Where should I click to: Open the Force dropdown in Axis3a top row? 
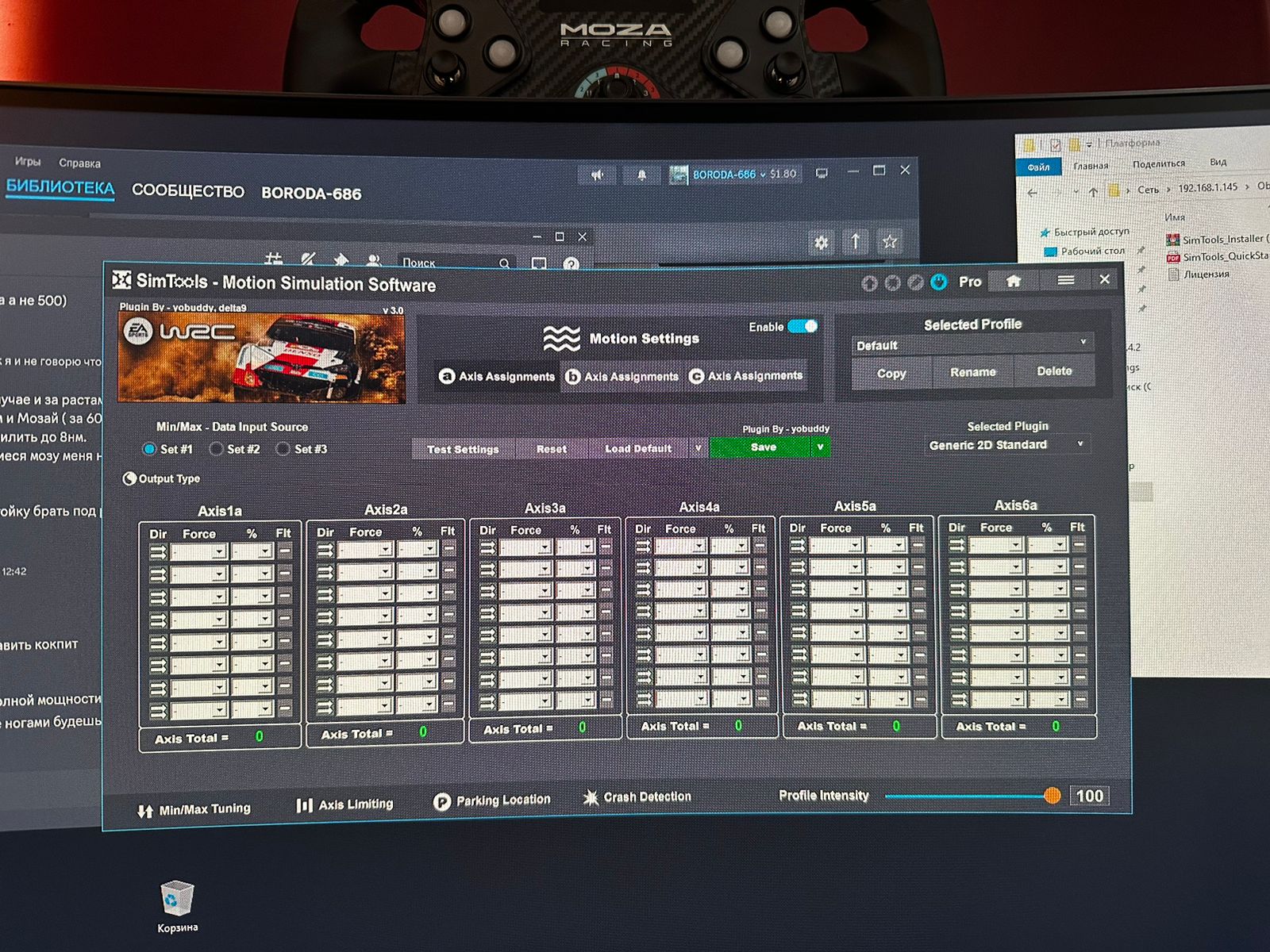(525, 547)
